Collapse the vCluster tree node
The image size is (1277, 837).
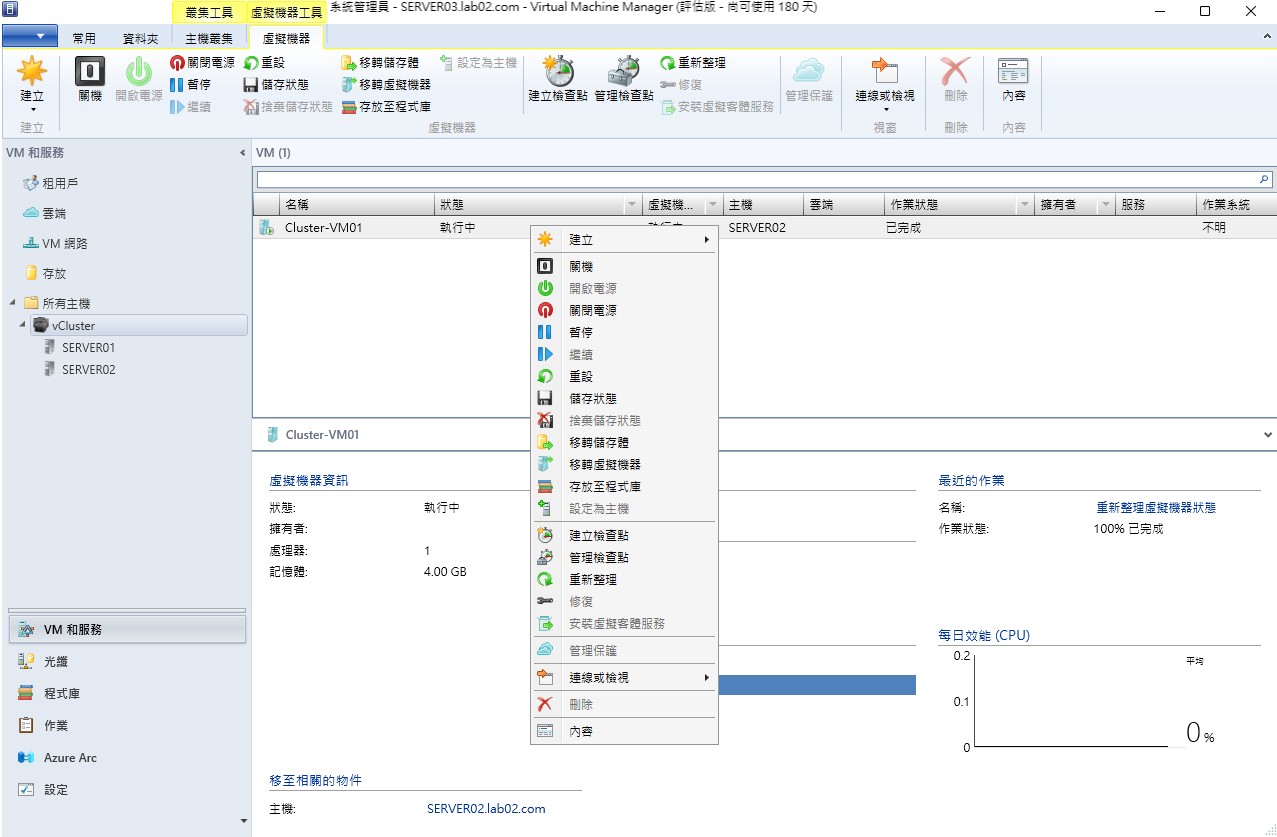pyautogui.click(x=22, y=326)
